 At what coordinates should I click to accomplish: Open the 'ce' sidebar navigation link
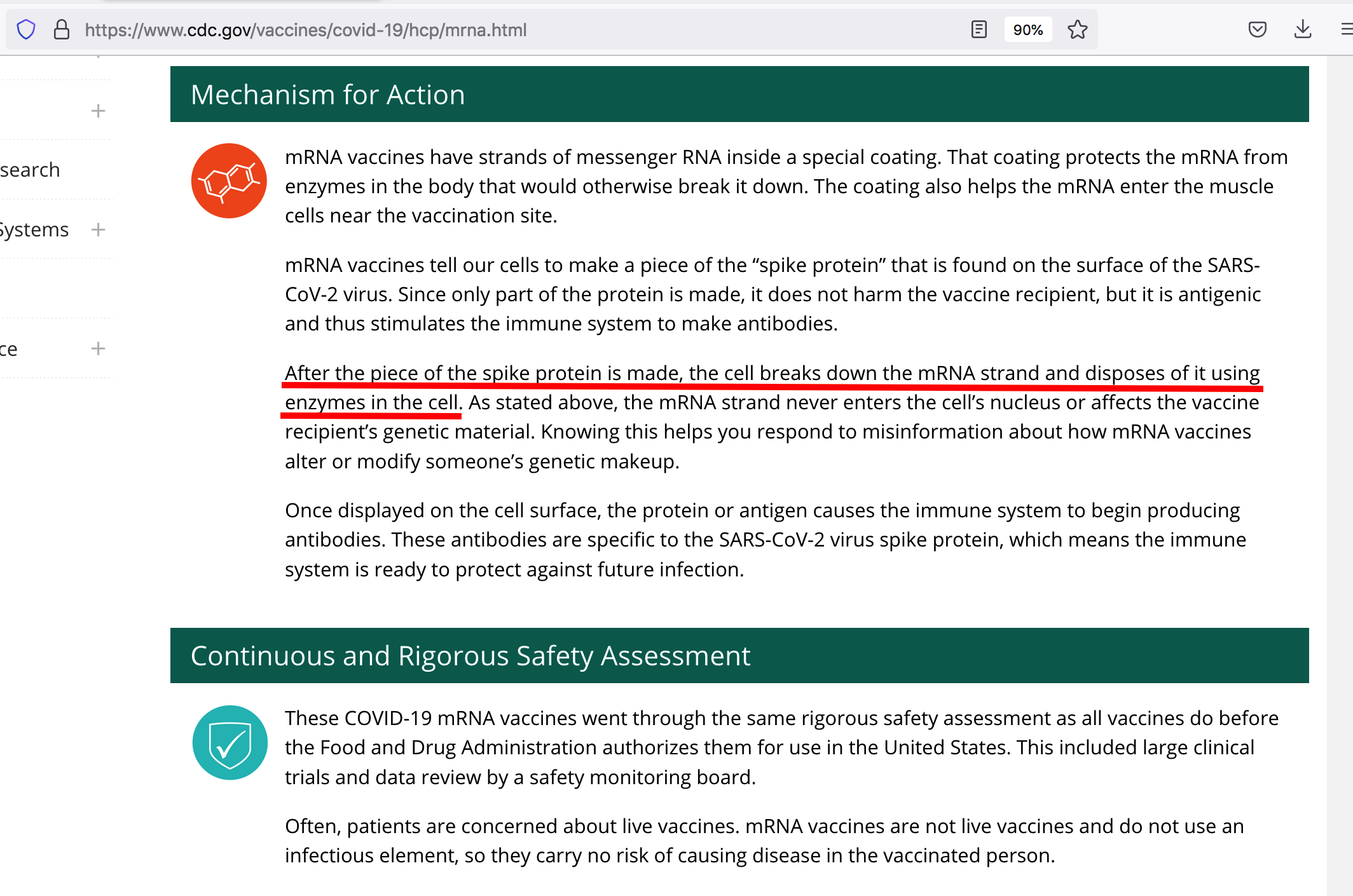click(8, 349)
